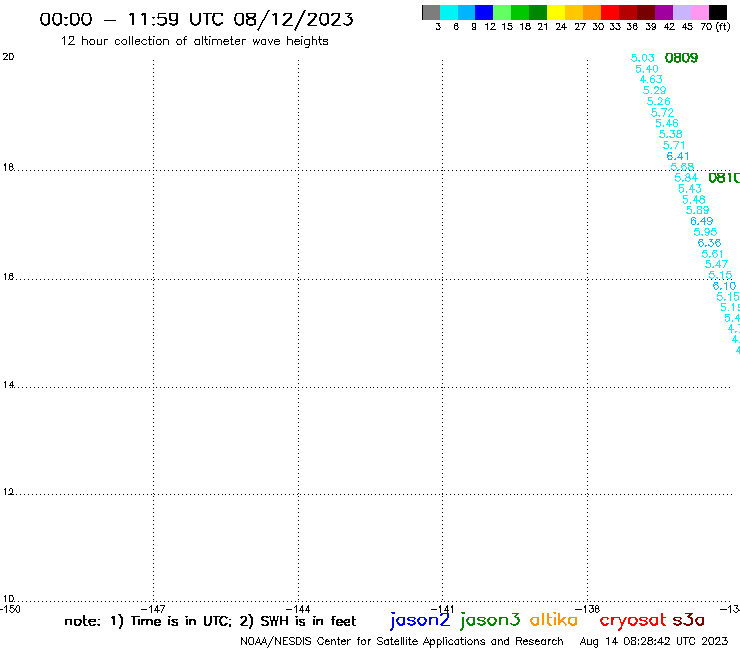Image resolution: width=740 pixels, height=650 pixels.
Task: Click the 5.38 wave height value
Action: (x=671, y=135)
